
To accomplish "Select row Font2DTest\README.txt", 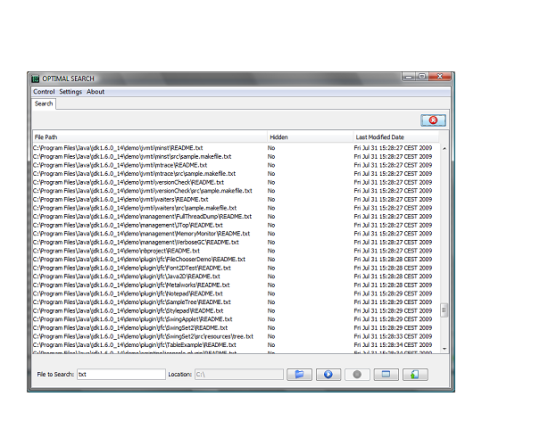I will coord(236,268).
